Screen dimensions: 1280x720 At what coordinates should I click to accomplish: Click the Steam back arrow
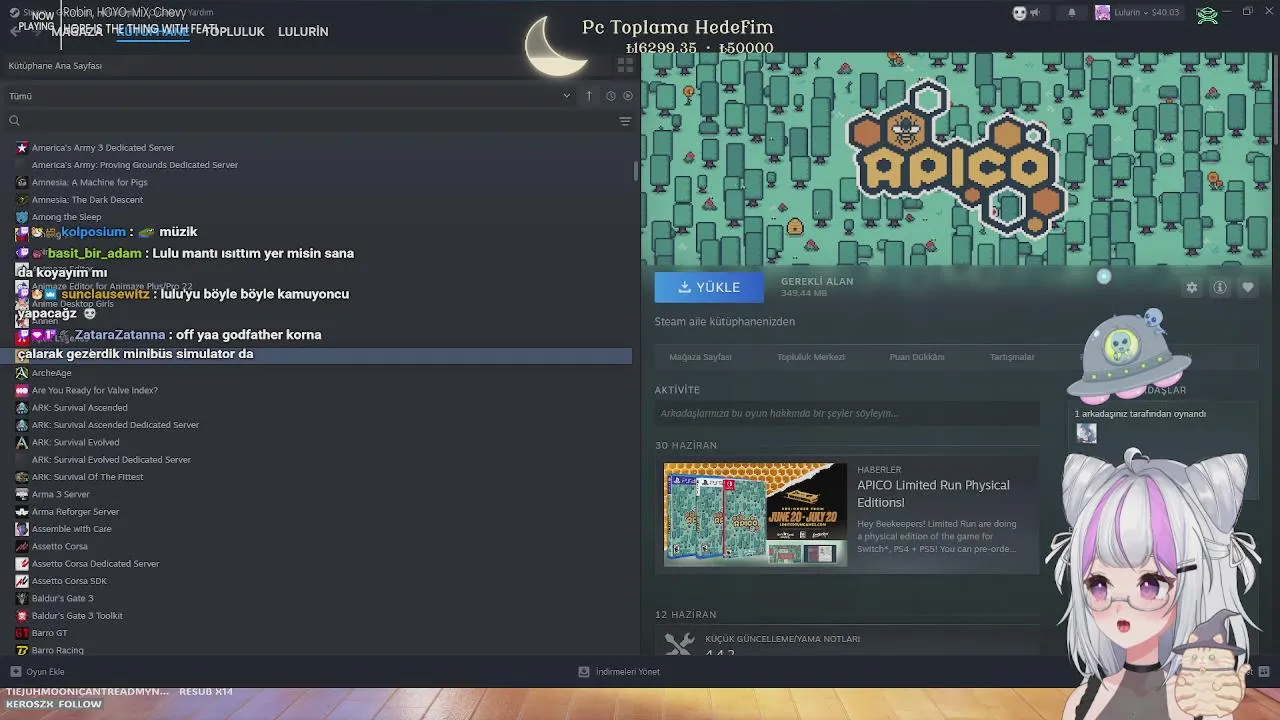tap(14, 32)
